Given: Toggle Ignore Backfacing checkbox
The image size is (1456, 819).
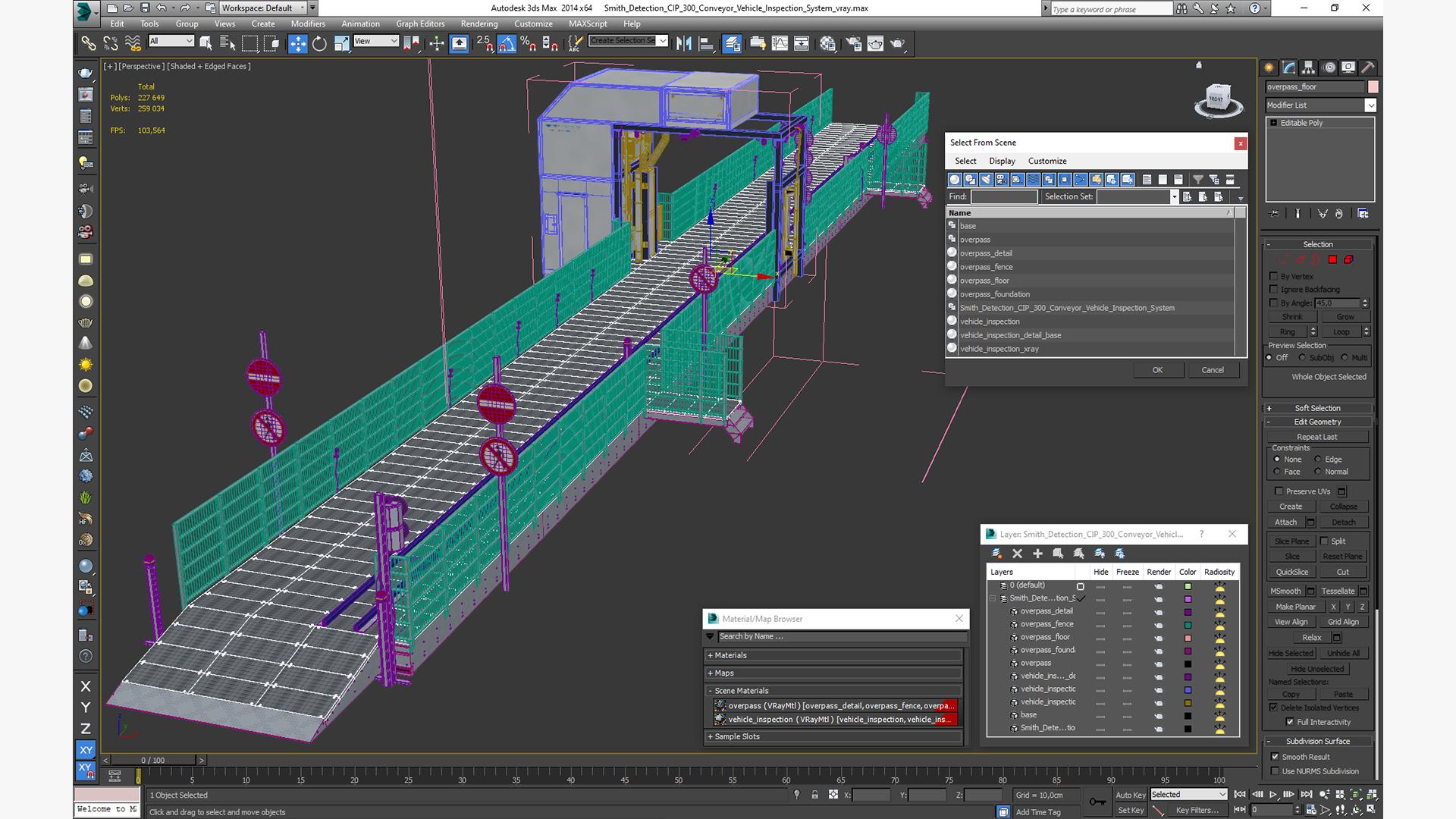Looking at the screenshot, I should click(x=1274, y=289).
